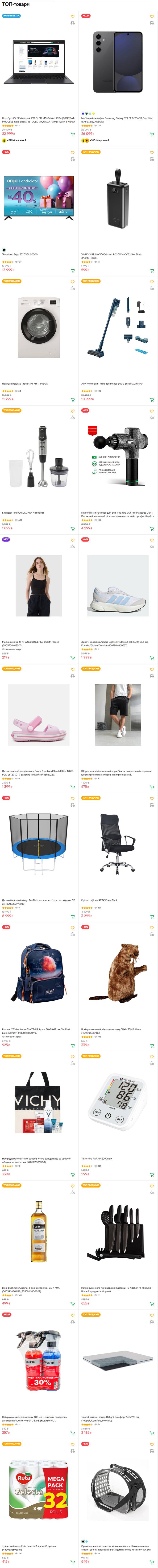Add ASUS Vivobook laptop to wishlist
Viewport: 158px width, 1568px height.
73,16
